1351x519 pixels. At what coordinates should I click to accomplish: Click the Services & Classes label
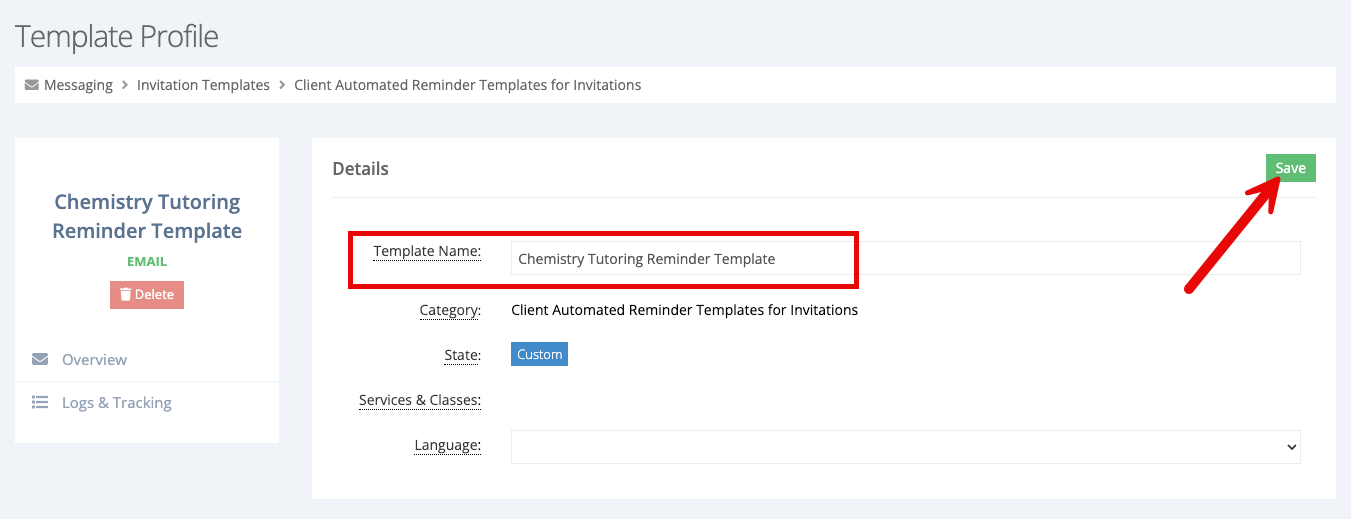420,400
